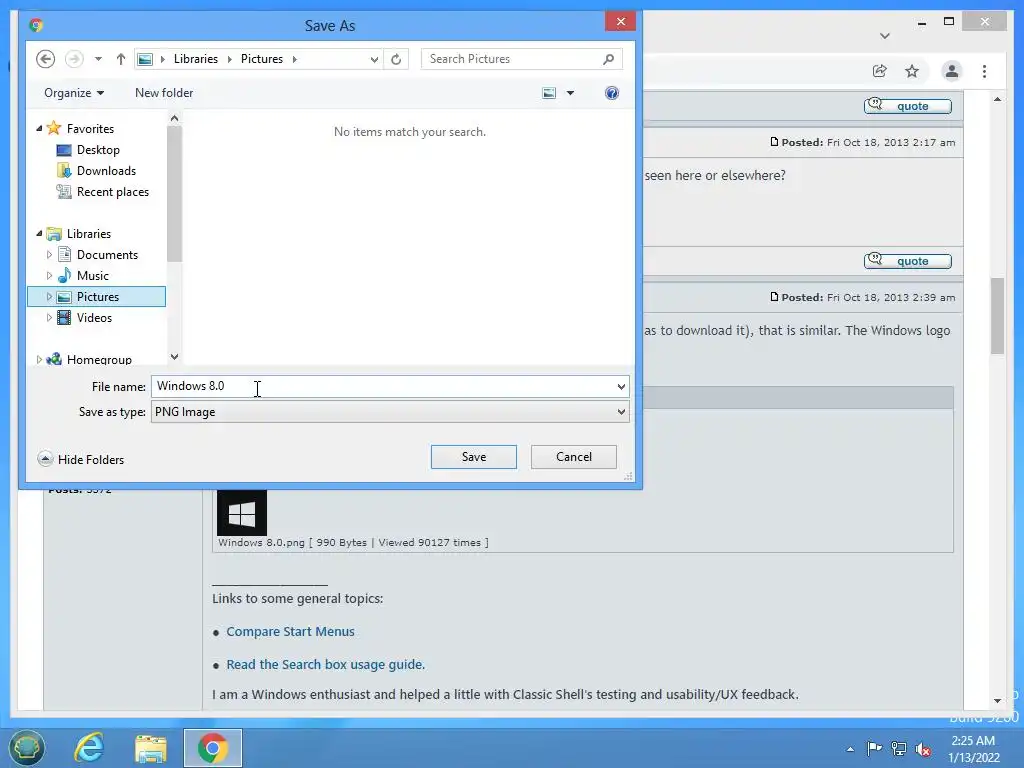Click the navigation pane scroll down arrow
The image size is (1024, 768).
coord(174,357)
